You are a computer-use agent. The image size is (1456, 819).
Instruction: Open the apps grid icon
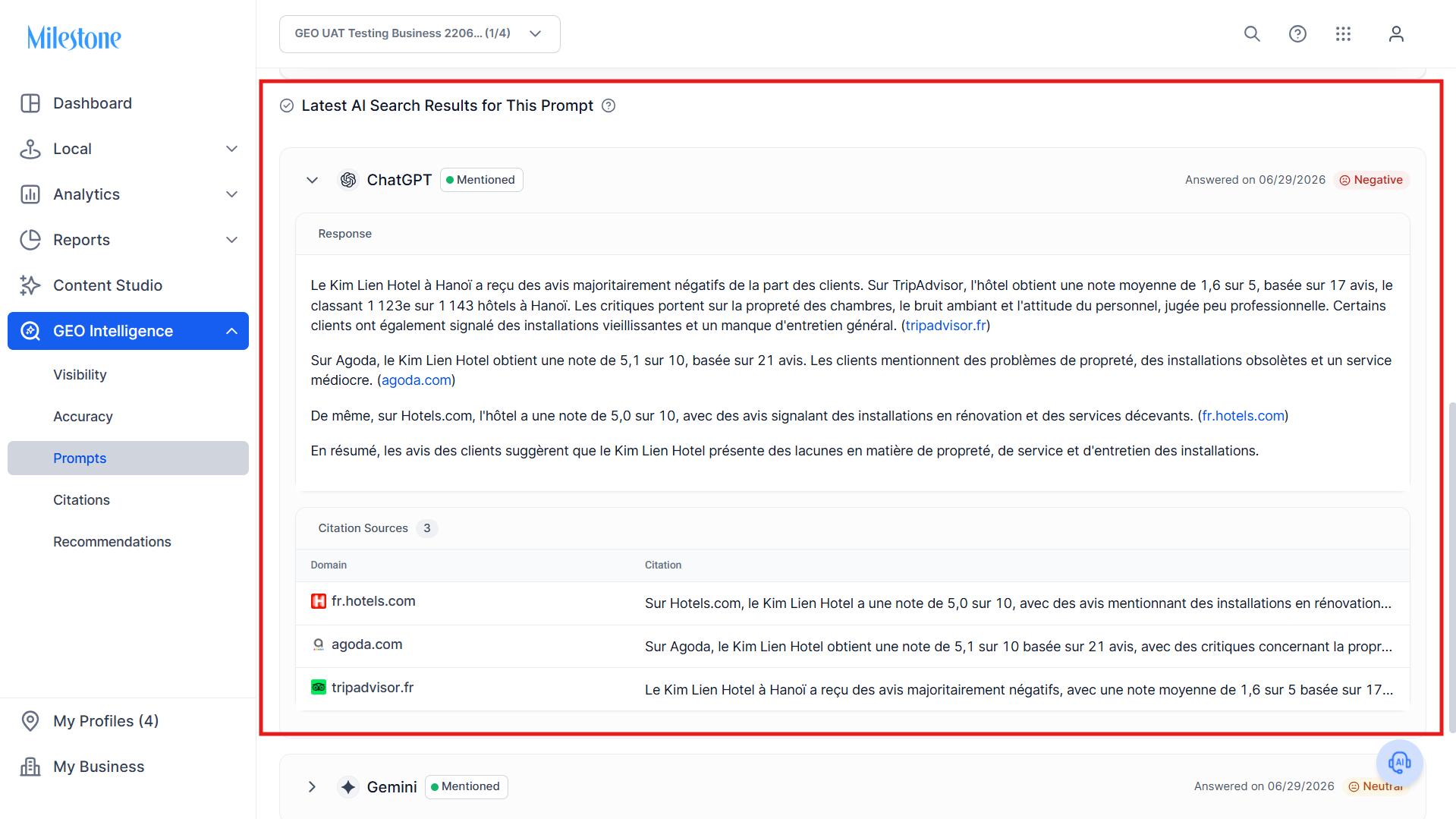1343,34
